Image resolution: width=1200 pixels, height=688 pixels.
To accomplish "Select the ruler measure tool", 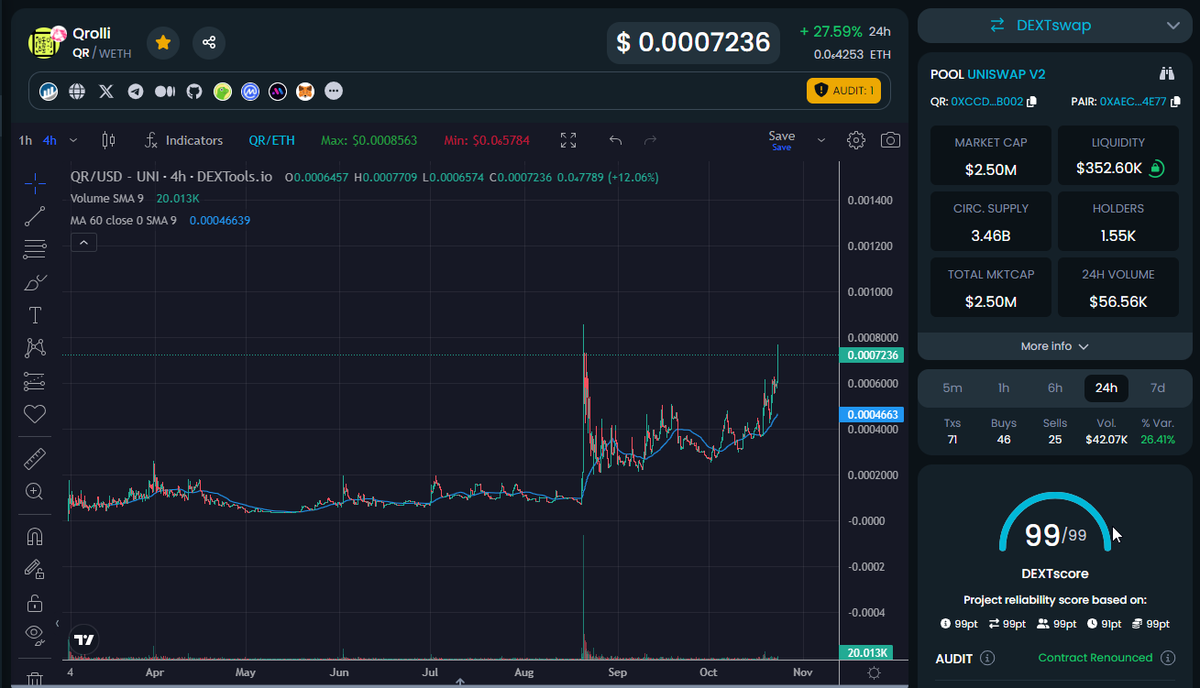I will click(35, 459).
